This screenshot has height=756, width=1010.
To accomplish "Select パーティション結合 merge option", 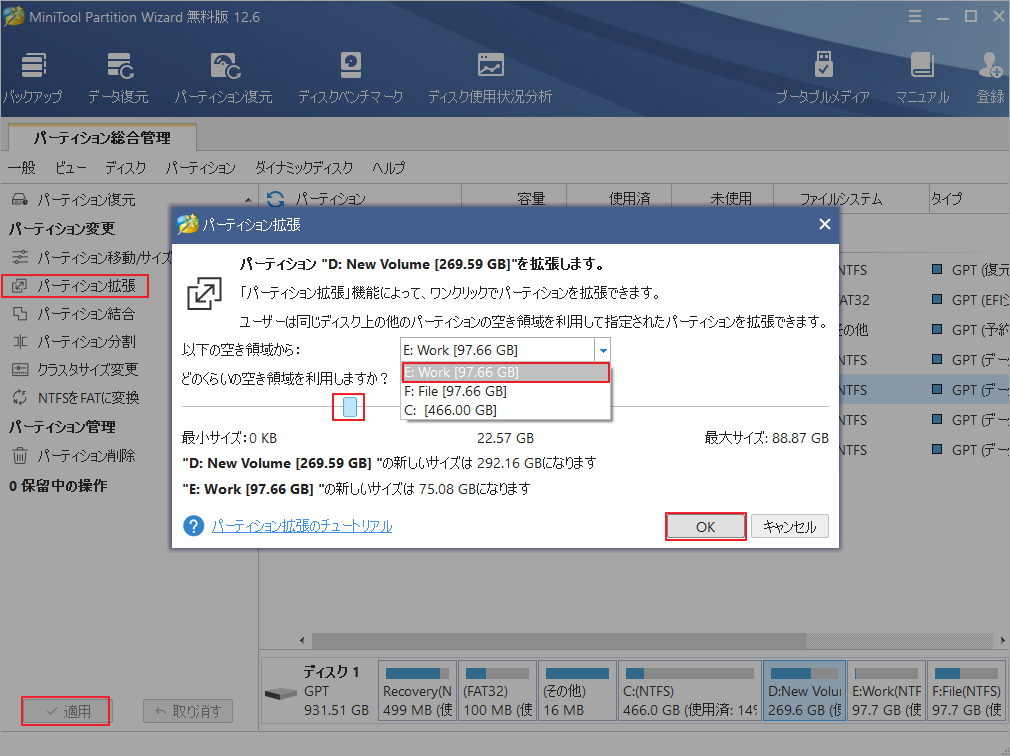I will (73, 314).
